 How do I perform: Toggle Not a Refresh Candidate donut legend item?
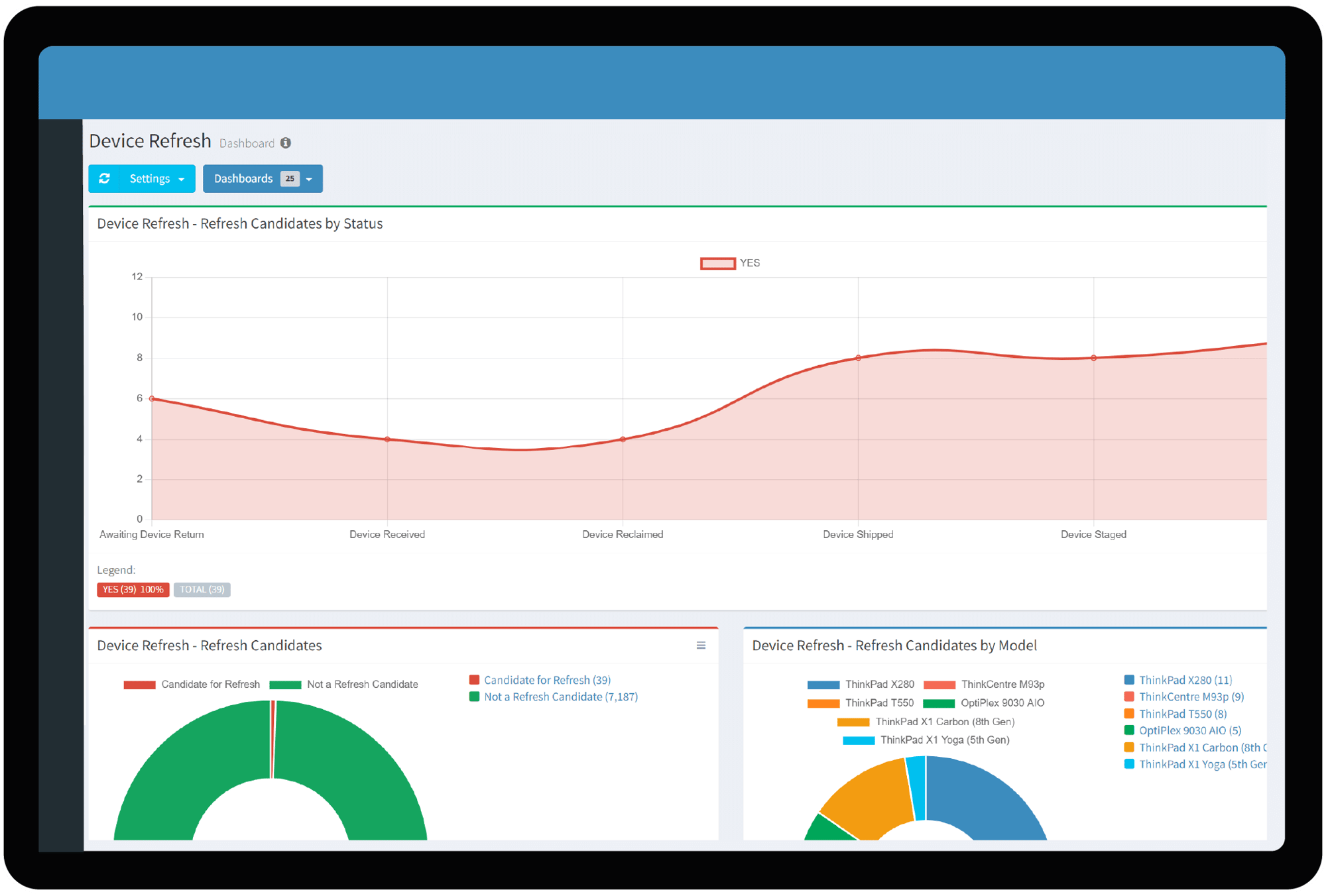pyautogui.click(x=343, y=685)
